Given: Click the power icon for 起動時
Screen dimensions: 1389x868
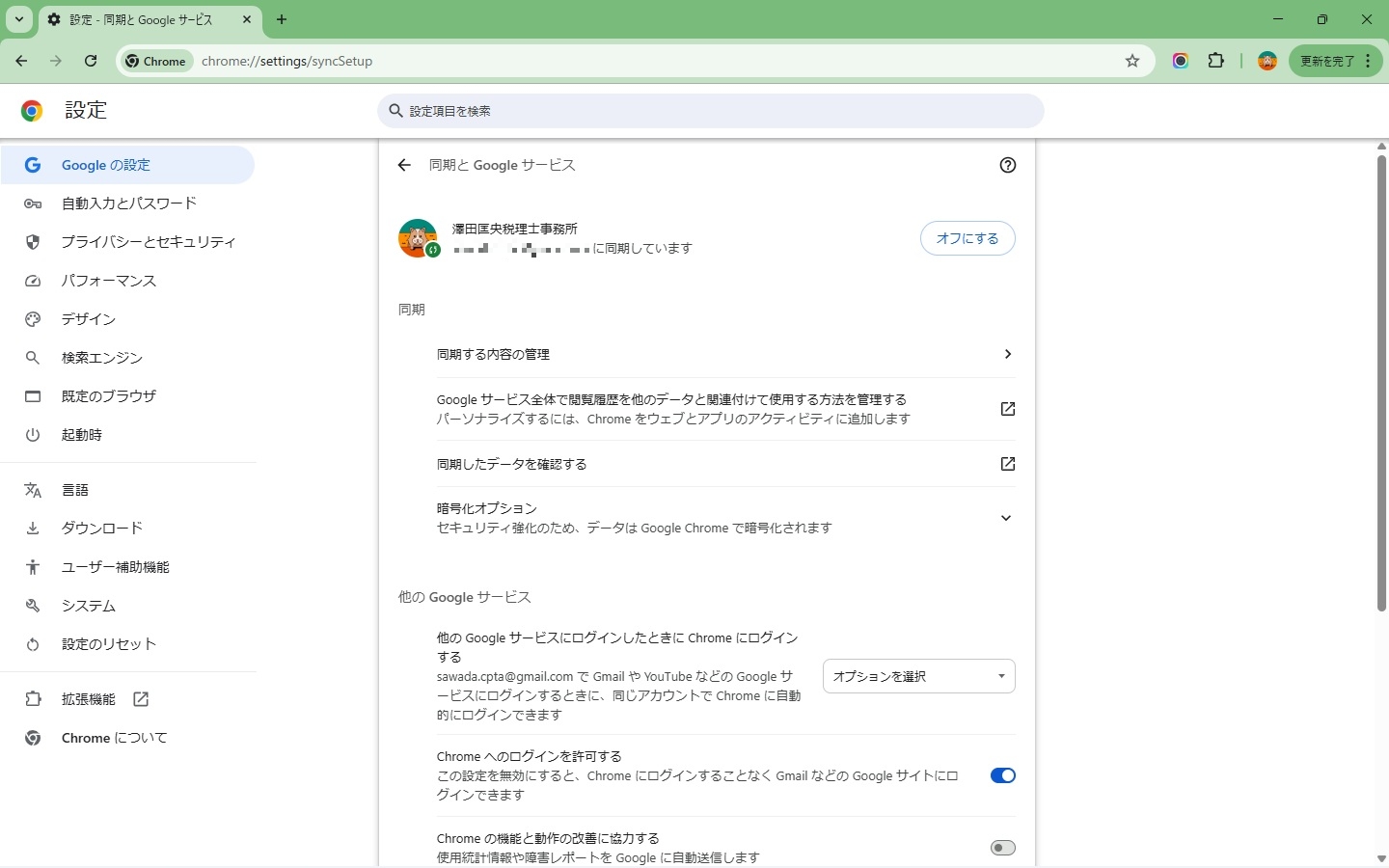Looking at the screenshot, I should click(x=33, y=435).
